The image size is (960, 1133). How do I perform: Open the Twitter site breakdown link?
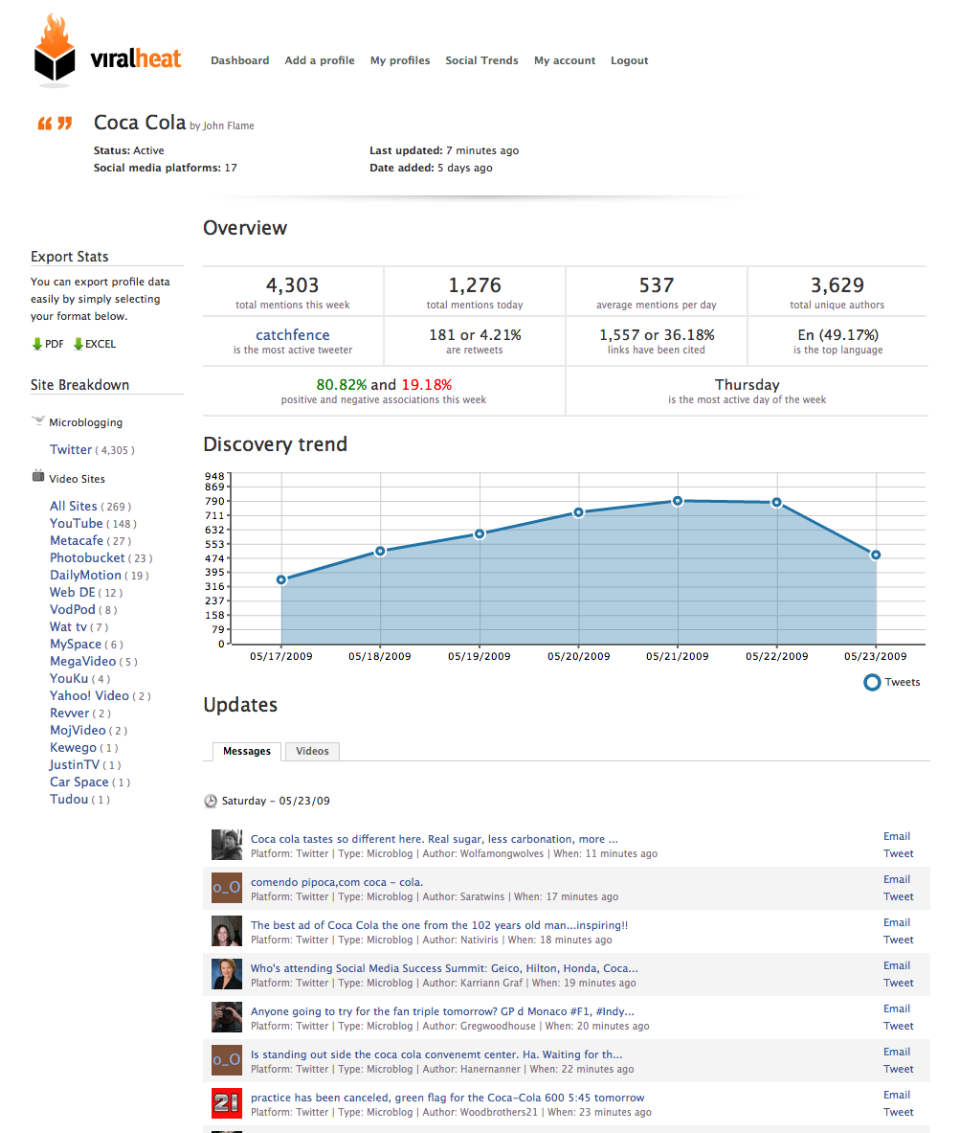[x=71, y=449]
